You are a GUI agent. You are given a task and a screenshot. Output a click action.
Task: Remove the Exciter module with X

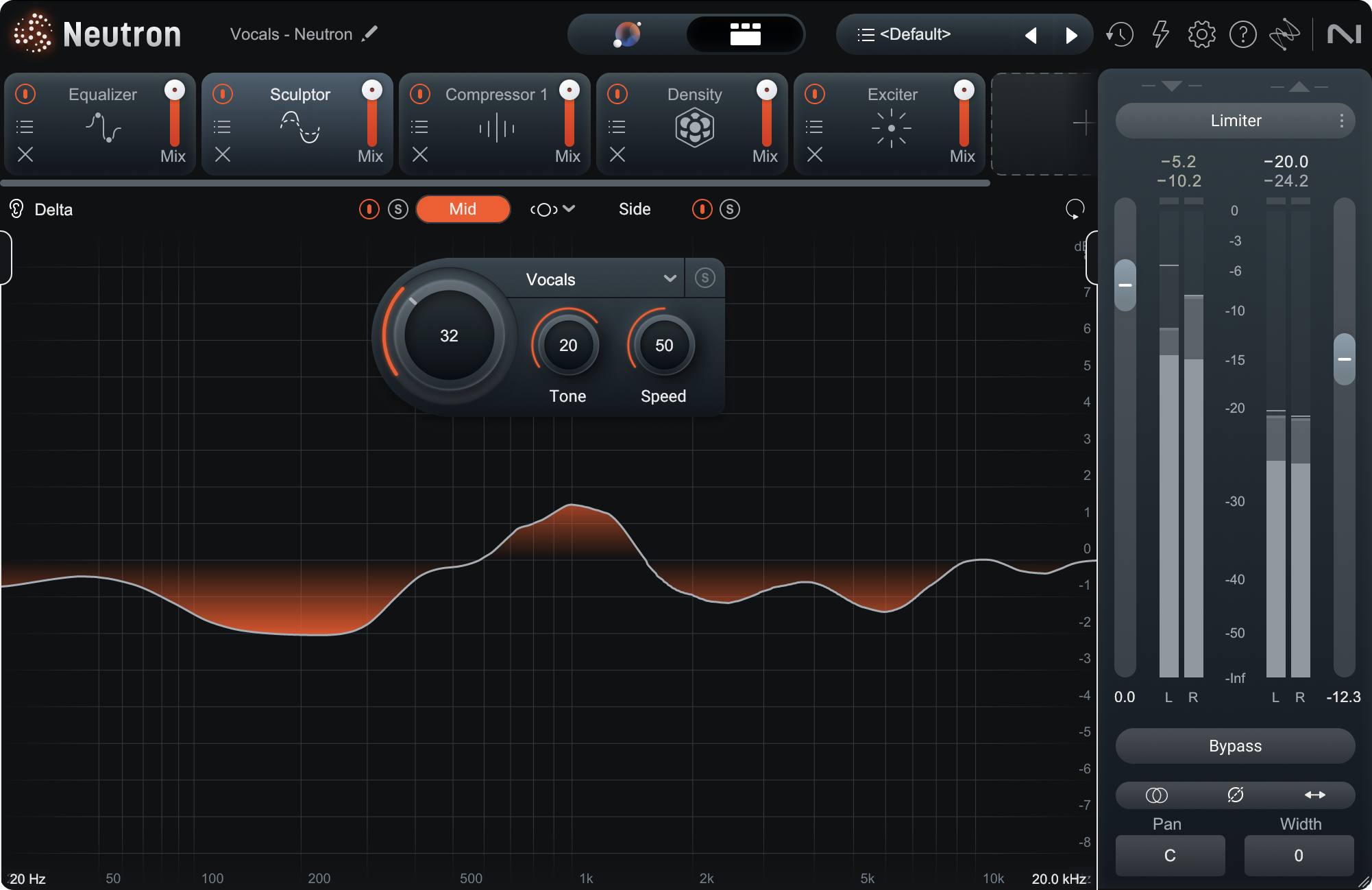pyautogui.click(x=815, y=155)
